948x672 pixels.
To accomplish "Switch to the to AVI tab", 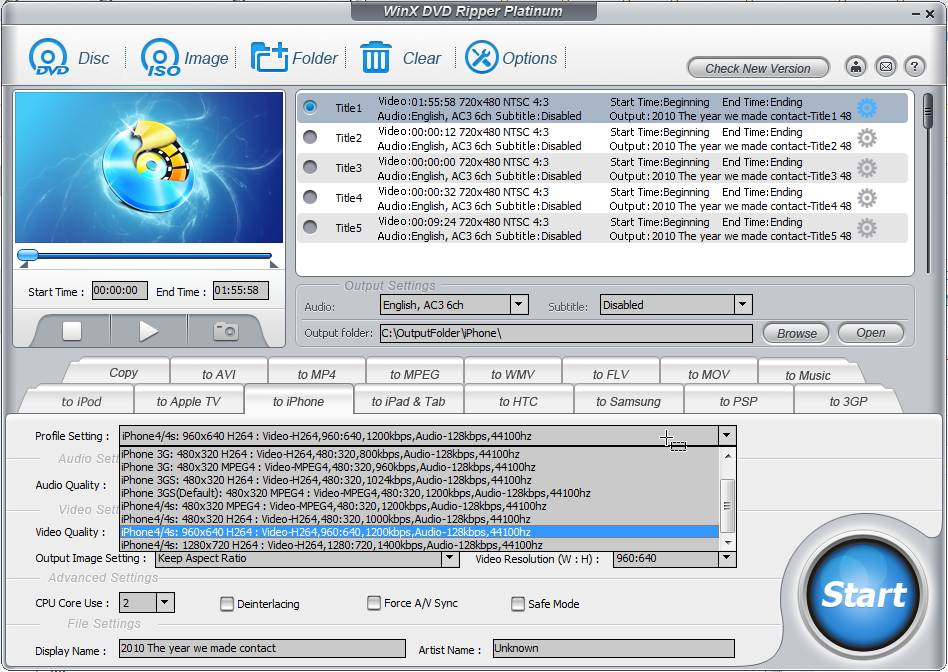I will [219, 374].
